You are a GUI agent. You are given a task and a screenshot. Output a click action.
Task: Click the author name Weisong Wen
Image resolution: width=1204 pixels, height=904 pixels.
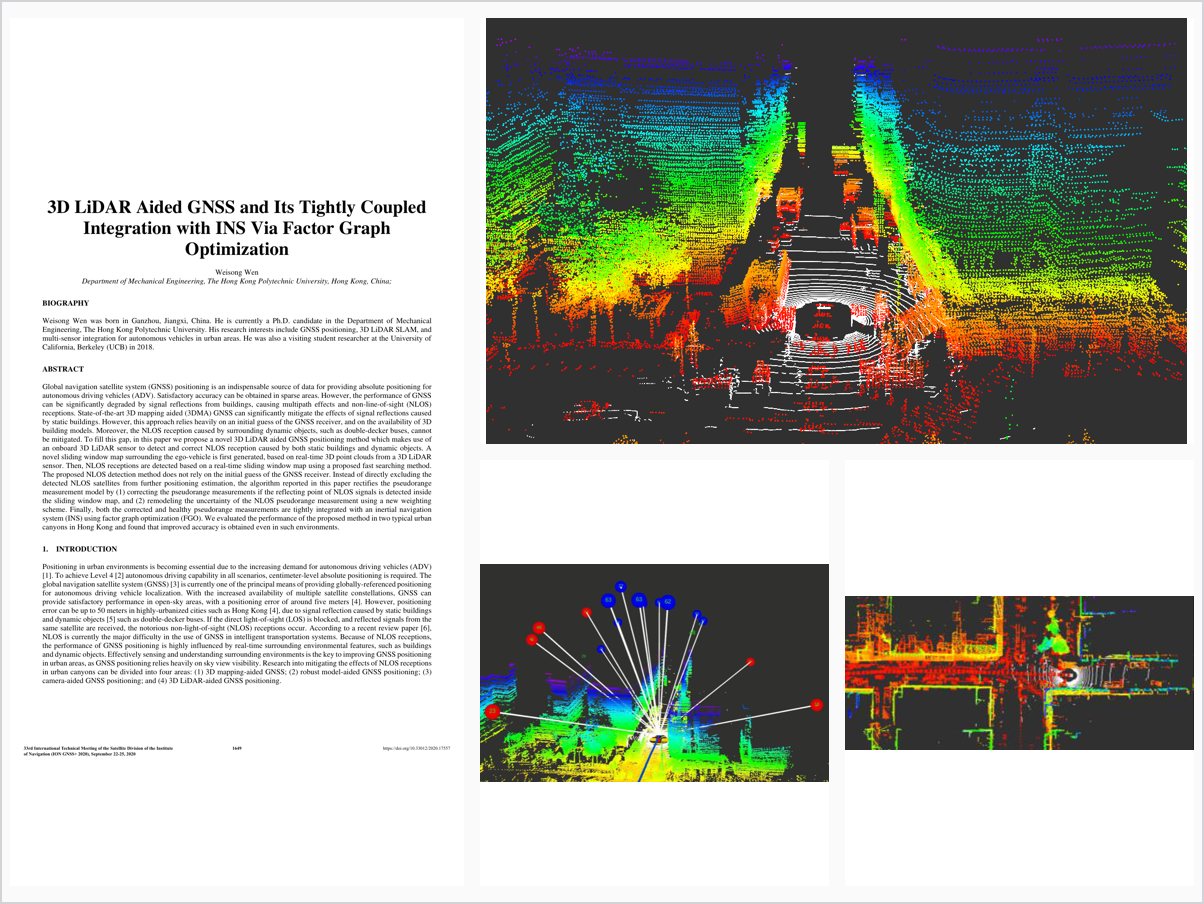coord(237,272)
